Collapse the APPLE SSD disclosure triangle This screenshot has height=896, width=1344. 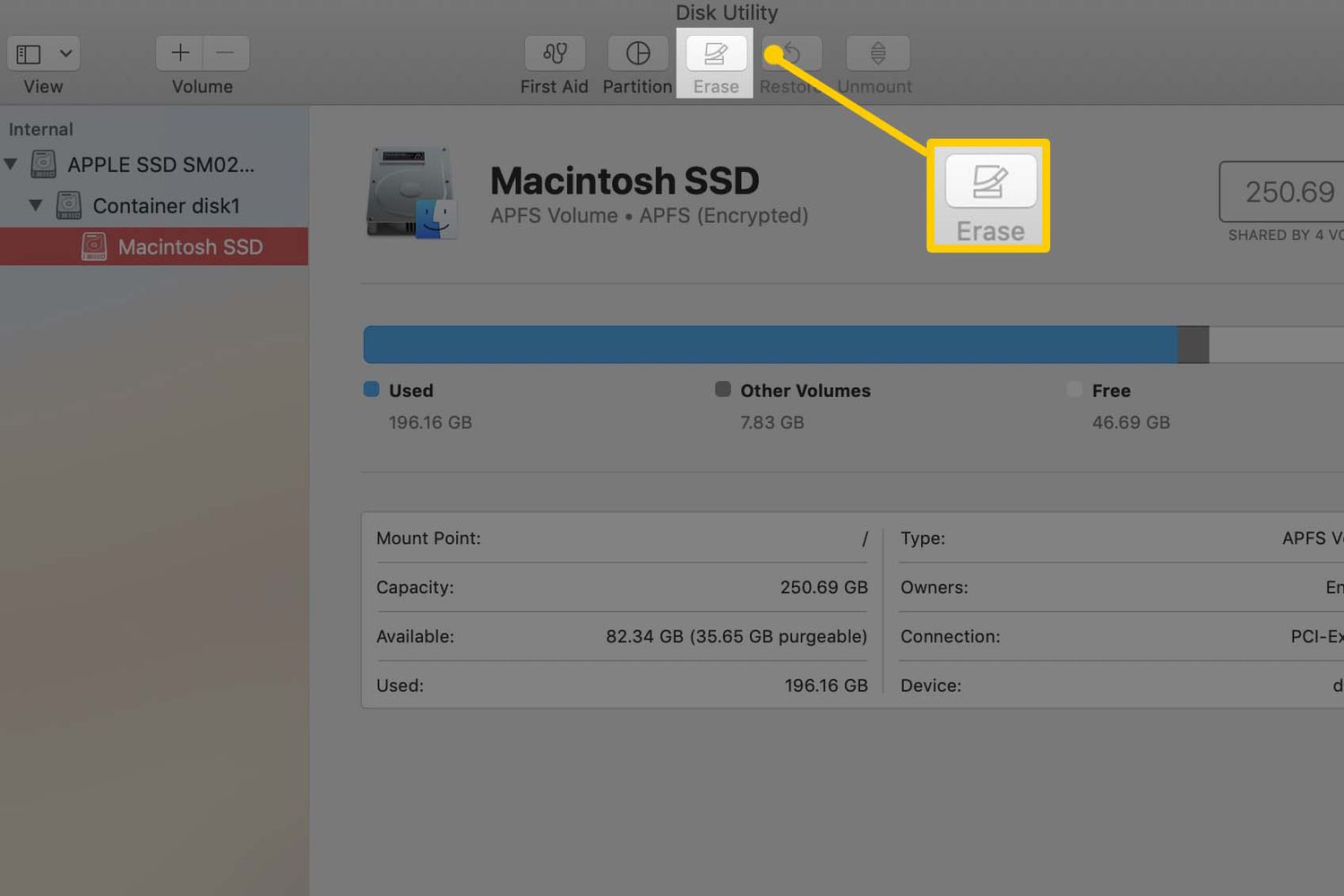pos(11,164)
